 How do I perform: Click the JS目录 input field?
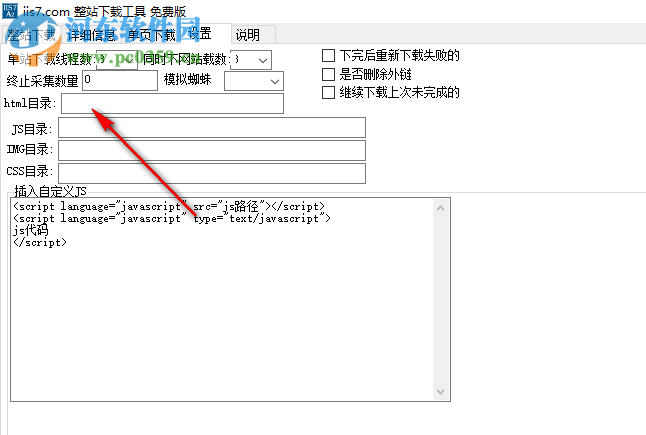click(x=212, y=128)
